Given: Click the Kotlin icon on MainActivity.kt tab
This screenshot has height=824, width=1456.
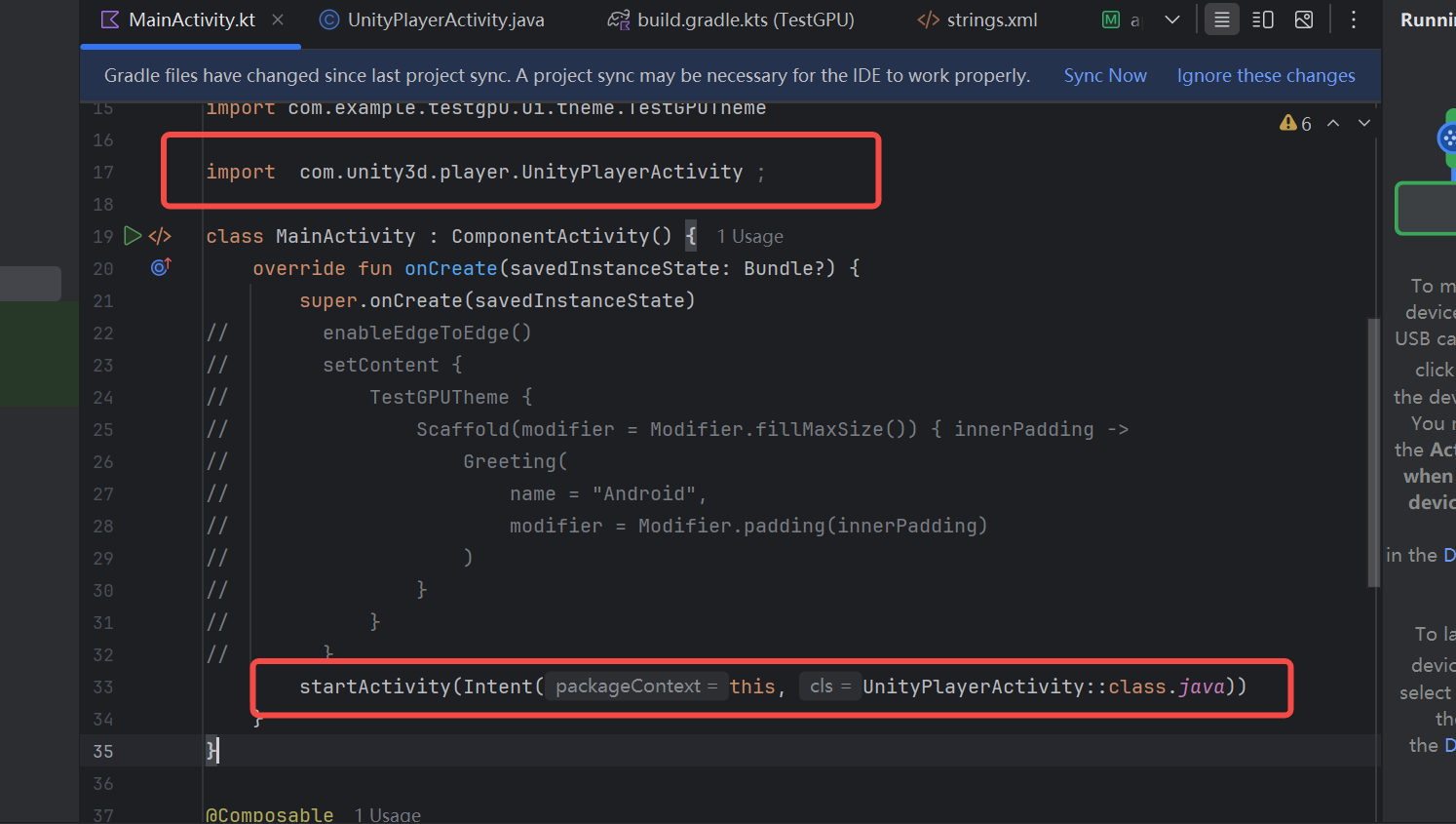Looking at the screenshot, I should 110,20.
